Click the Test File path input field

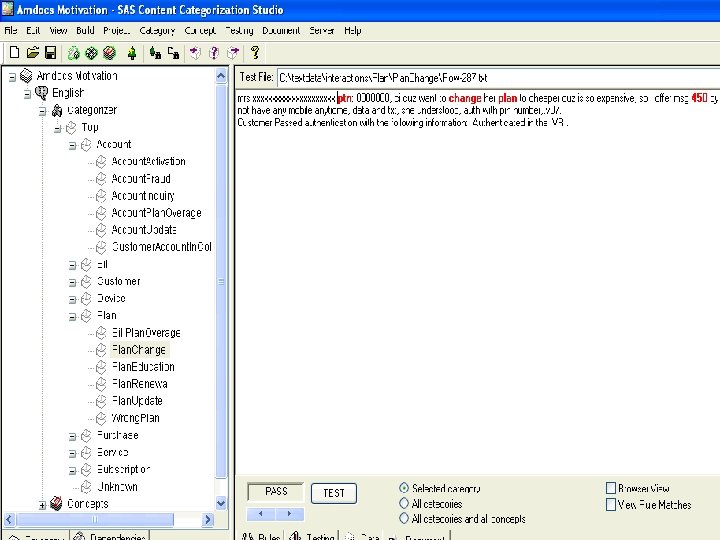pos(498,78)
